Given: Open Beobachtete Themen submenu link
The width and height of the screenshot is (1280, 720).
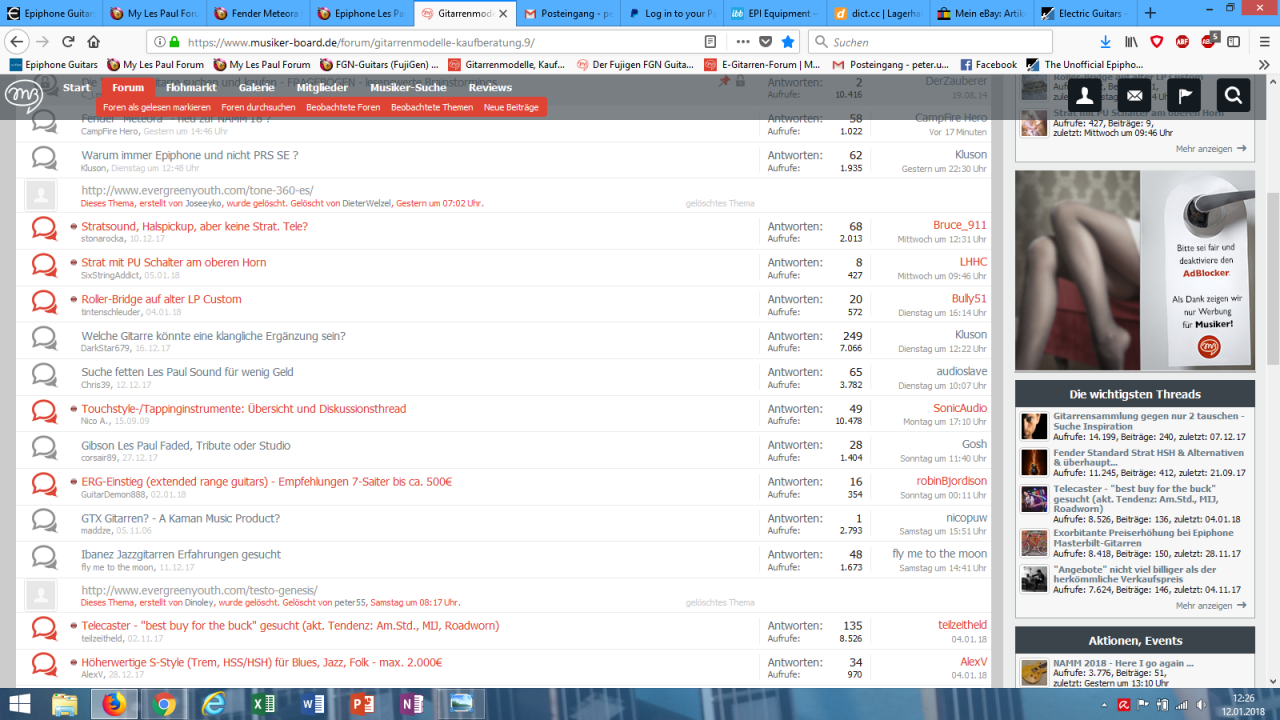Looking at the screenshot, I should (x=432, y=107).
